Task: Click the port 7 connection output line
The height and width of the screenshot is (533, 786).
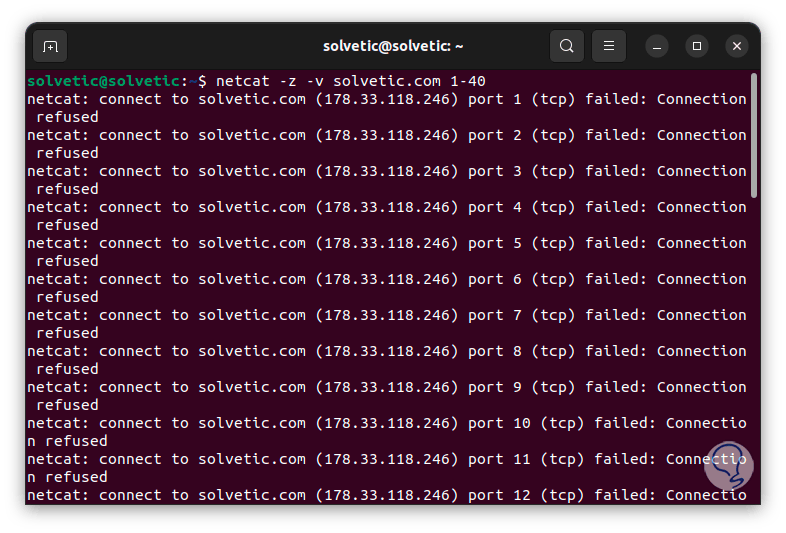Action: (386, 315)
